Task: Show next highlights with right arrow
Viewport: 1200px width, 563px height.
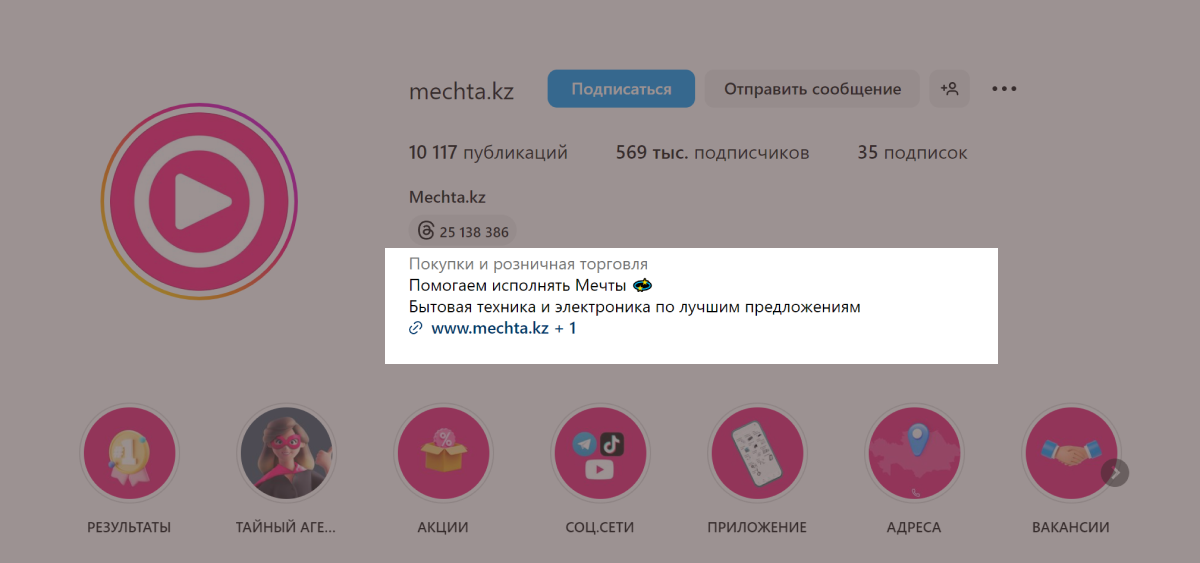Action: point(1115,472)
